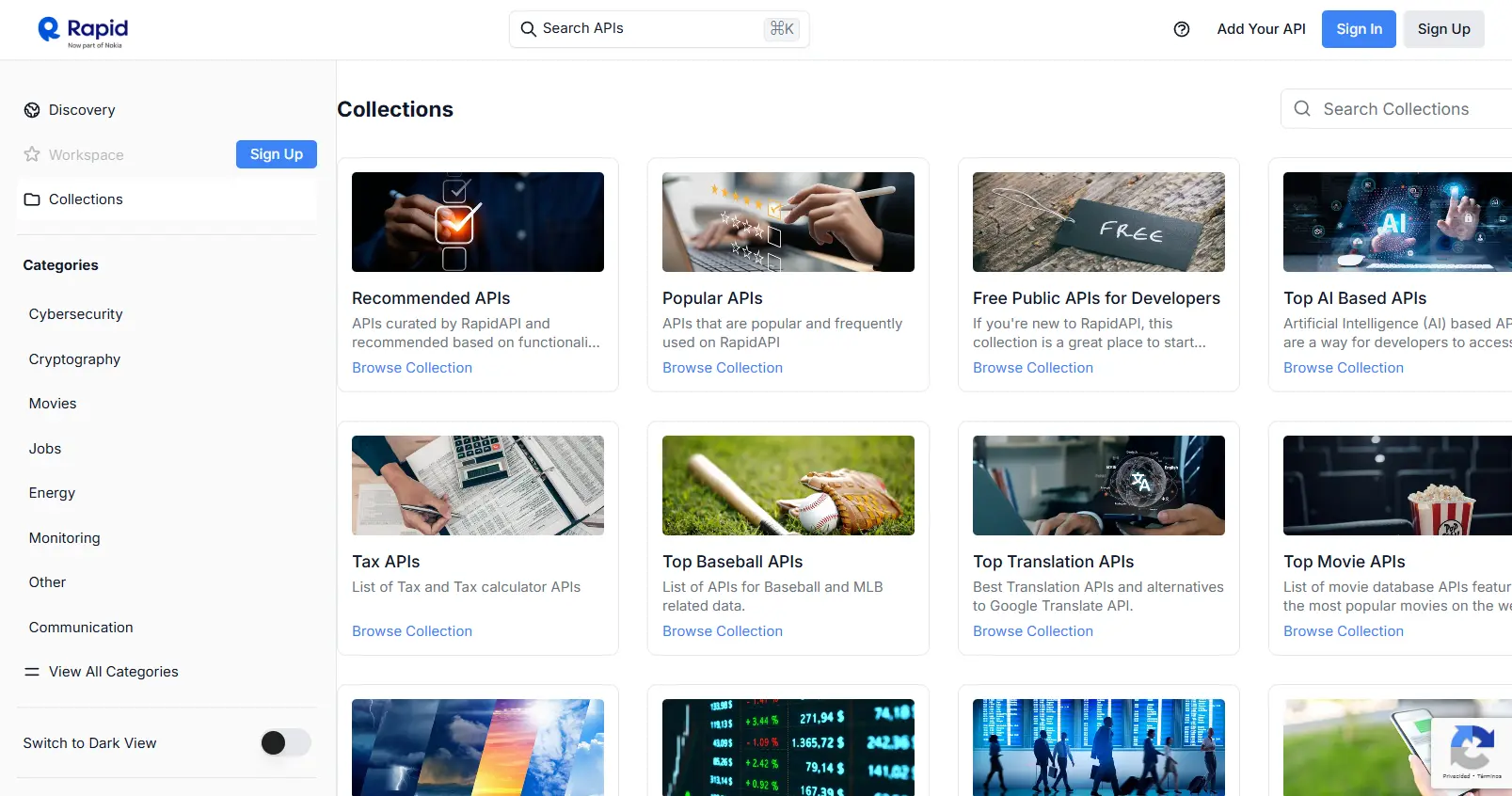Click the Top AI Based APIs title
The height and width of the screenshot is (796, 1512).
coord(1355,298)
